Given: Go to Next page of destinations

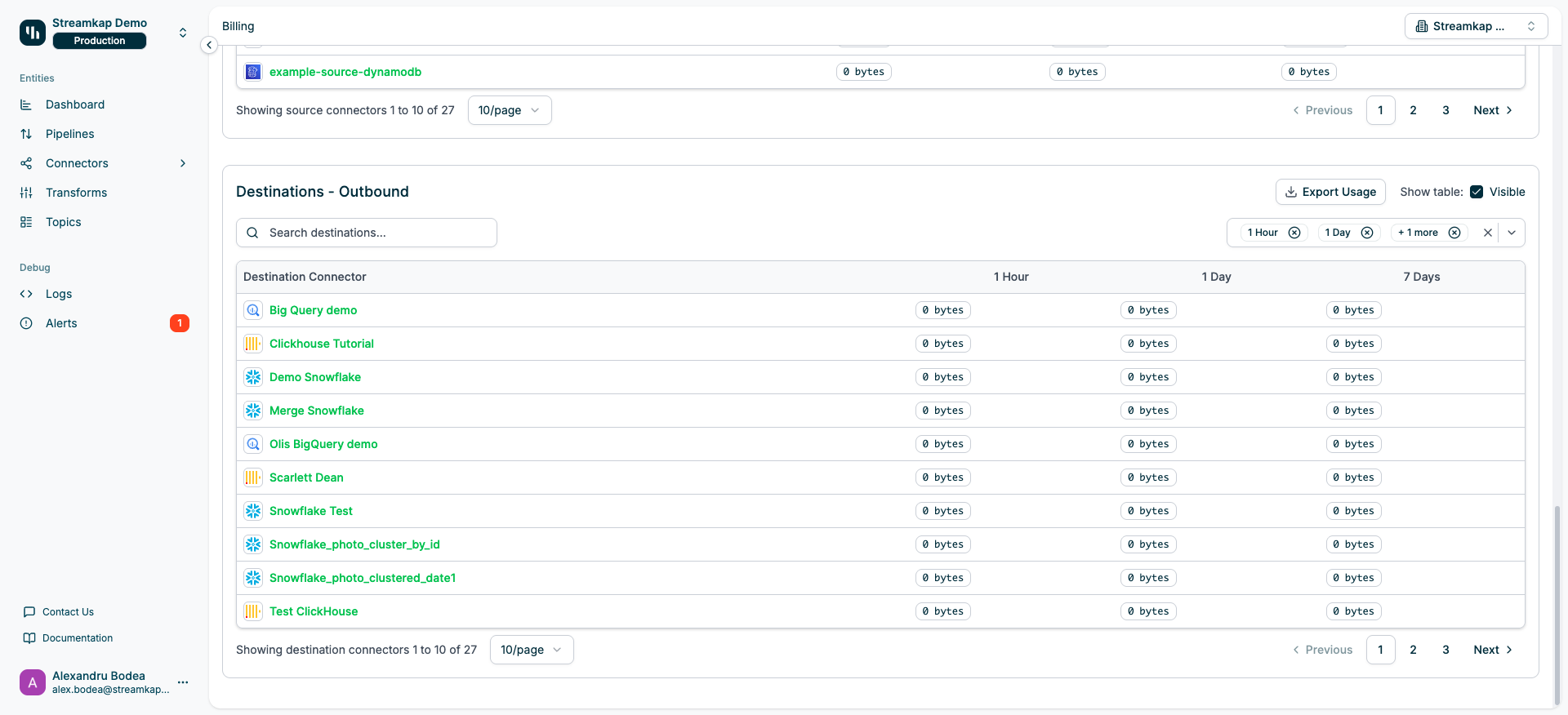Looking at the screenshot, I should click(x=1493, y=650).
